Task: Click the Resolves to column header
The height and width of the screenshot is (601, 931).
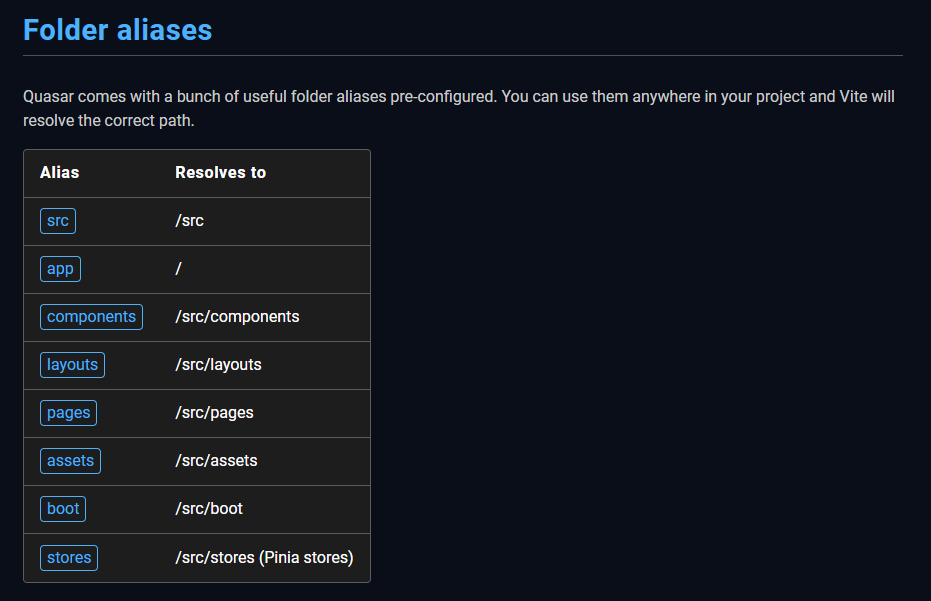Action: point(220,173)
